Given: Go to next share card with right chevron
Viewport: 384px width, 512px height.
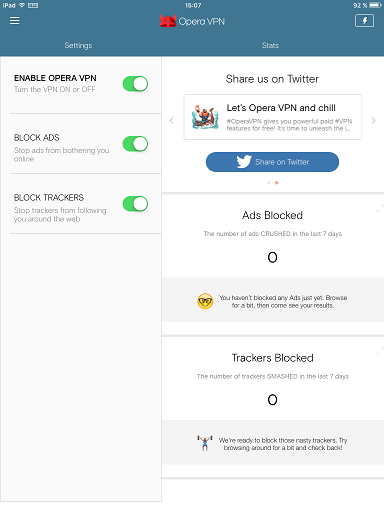Looking at the screenshot, I should [x=373, y=120].
